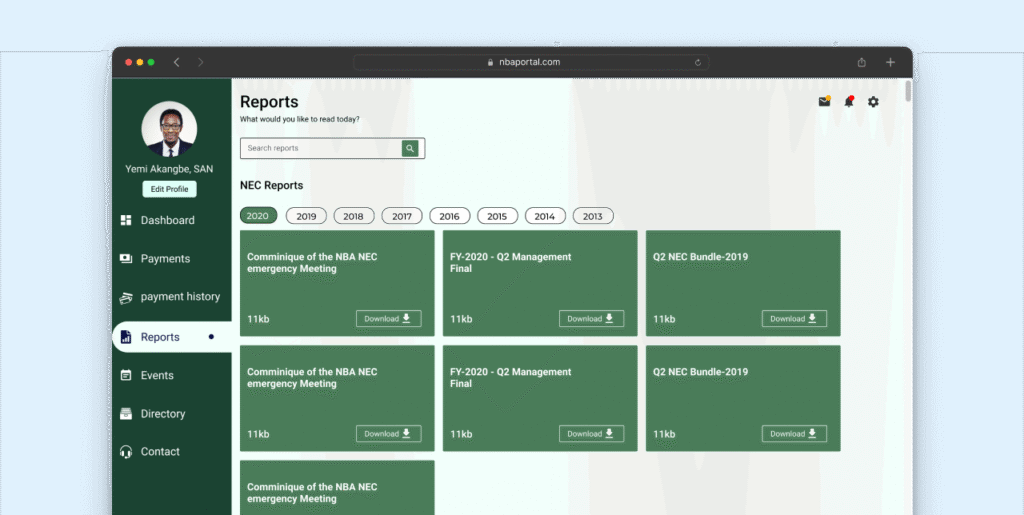This screenshot has width=1024, height=515.
Task: Open the mail envelope icon
Action: pos(824,102)
